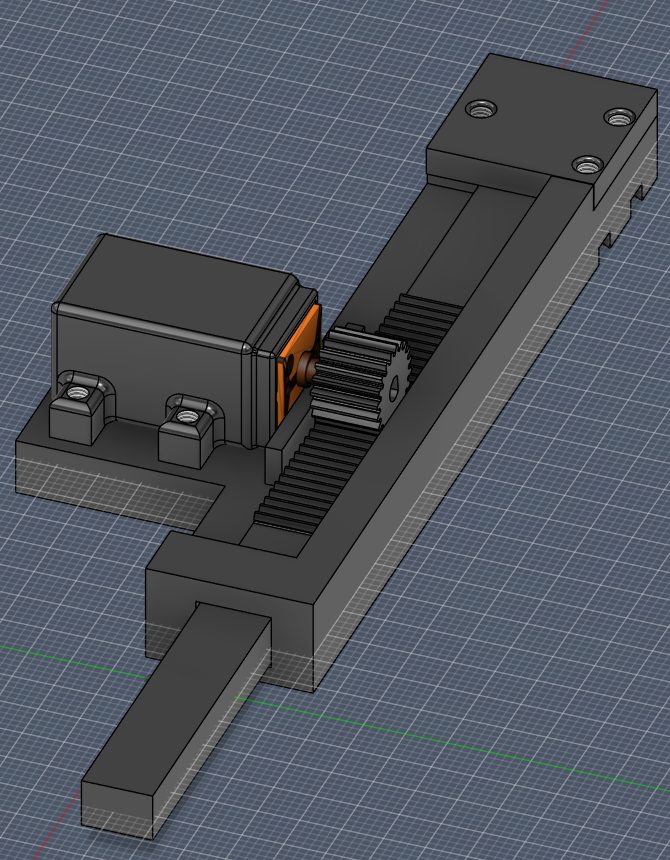Select the leftmost threaded hole on top plate
670x860 pixels.
[x=481, y=109]
